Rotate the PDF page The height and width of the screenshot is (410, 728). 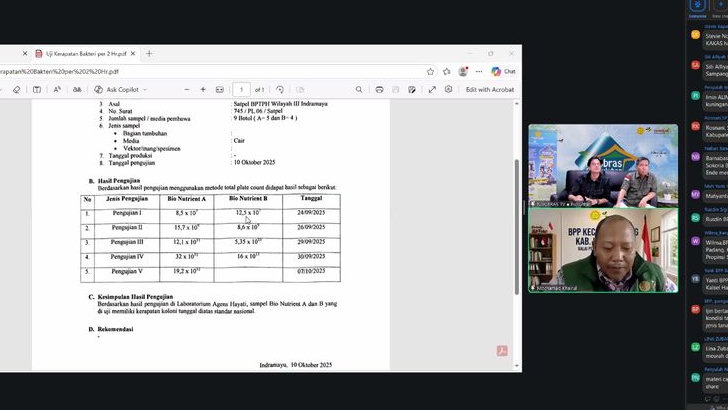click(280, 90)
